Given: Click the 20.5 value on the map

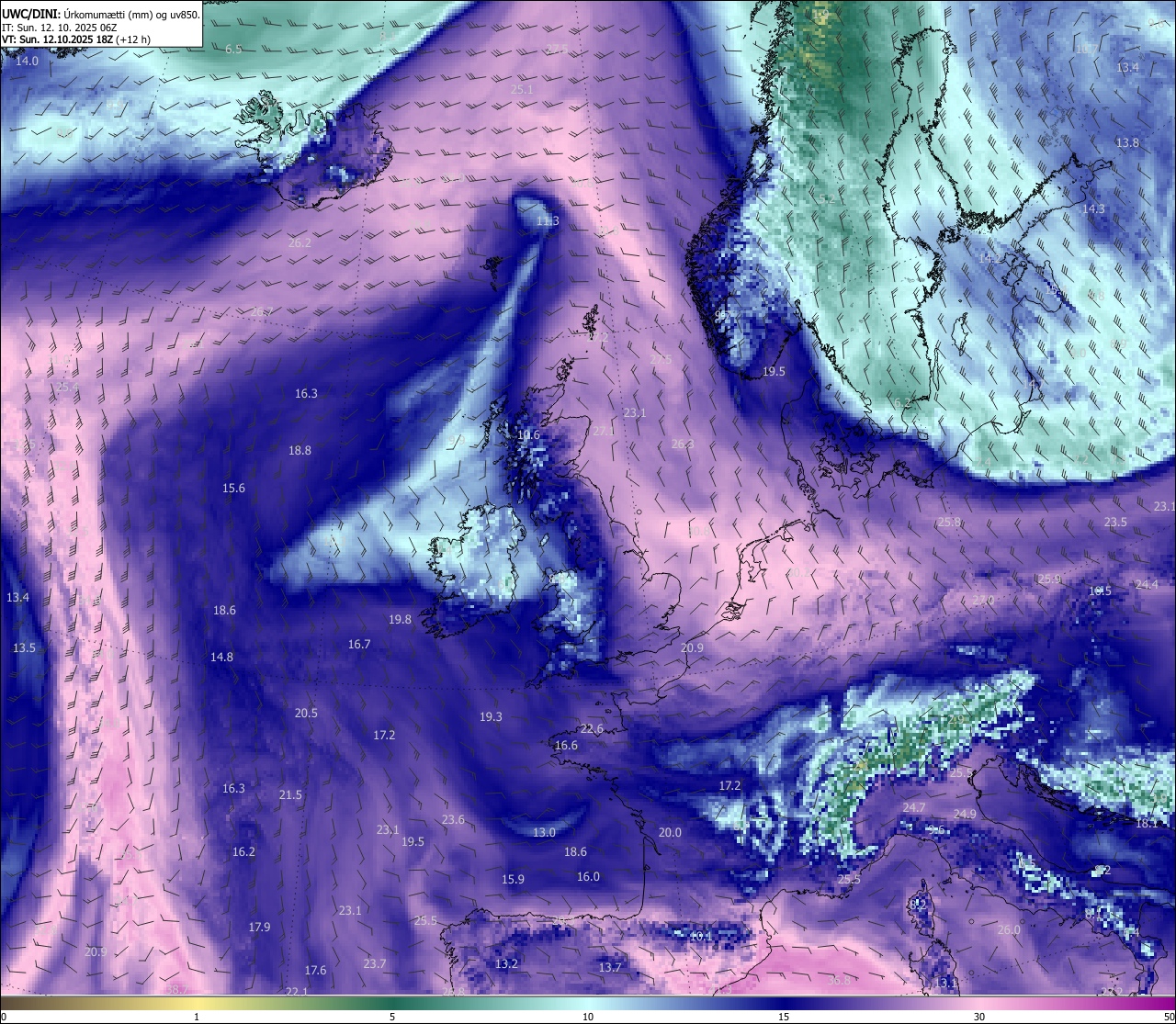Looking at the screenshot, I should 306,713.
